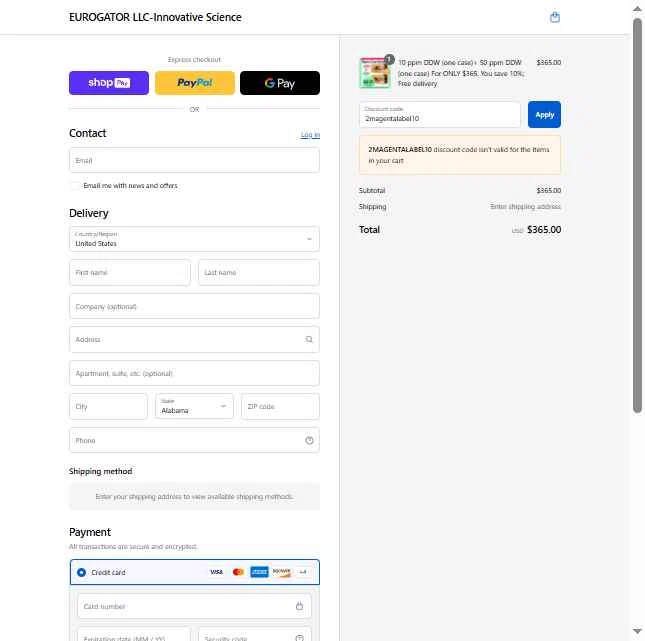
Task: Focus the Address field
Action: pyautogui.click(x=194, y=339)
